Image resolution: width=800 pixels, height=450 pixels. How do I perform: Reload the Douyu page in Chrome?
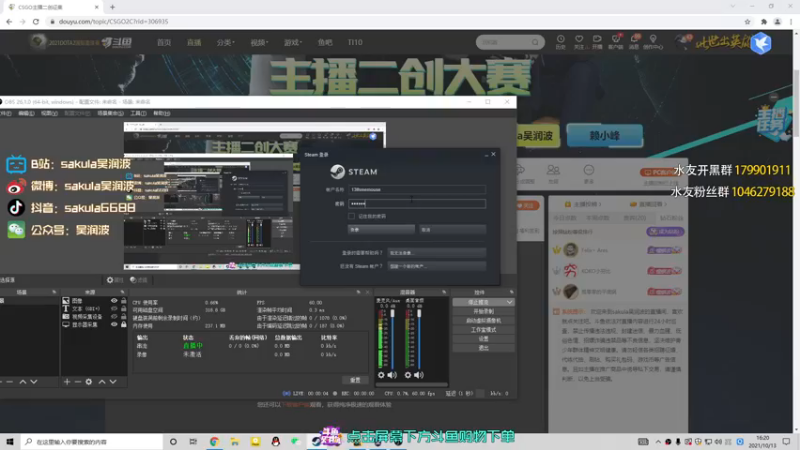point(36,21)
